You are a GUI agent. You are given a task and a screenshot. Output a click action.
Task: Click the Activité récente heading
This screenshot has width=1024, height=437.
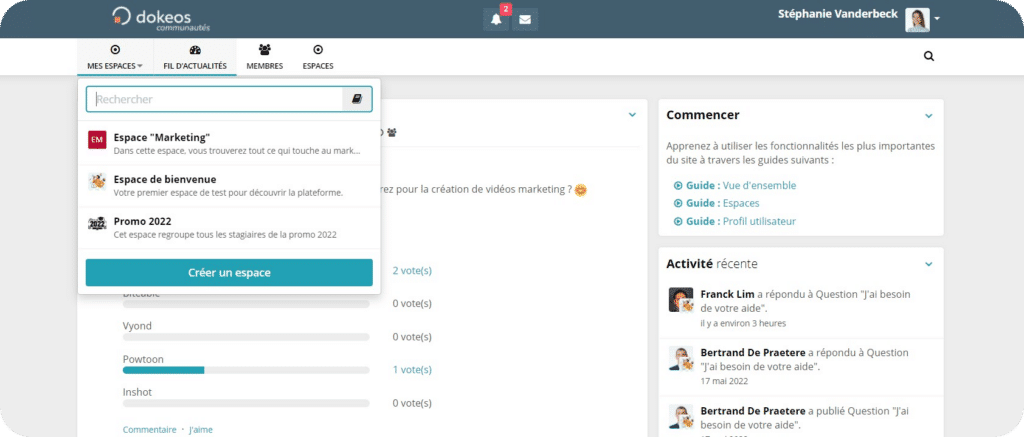(x=712, y=264)
